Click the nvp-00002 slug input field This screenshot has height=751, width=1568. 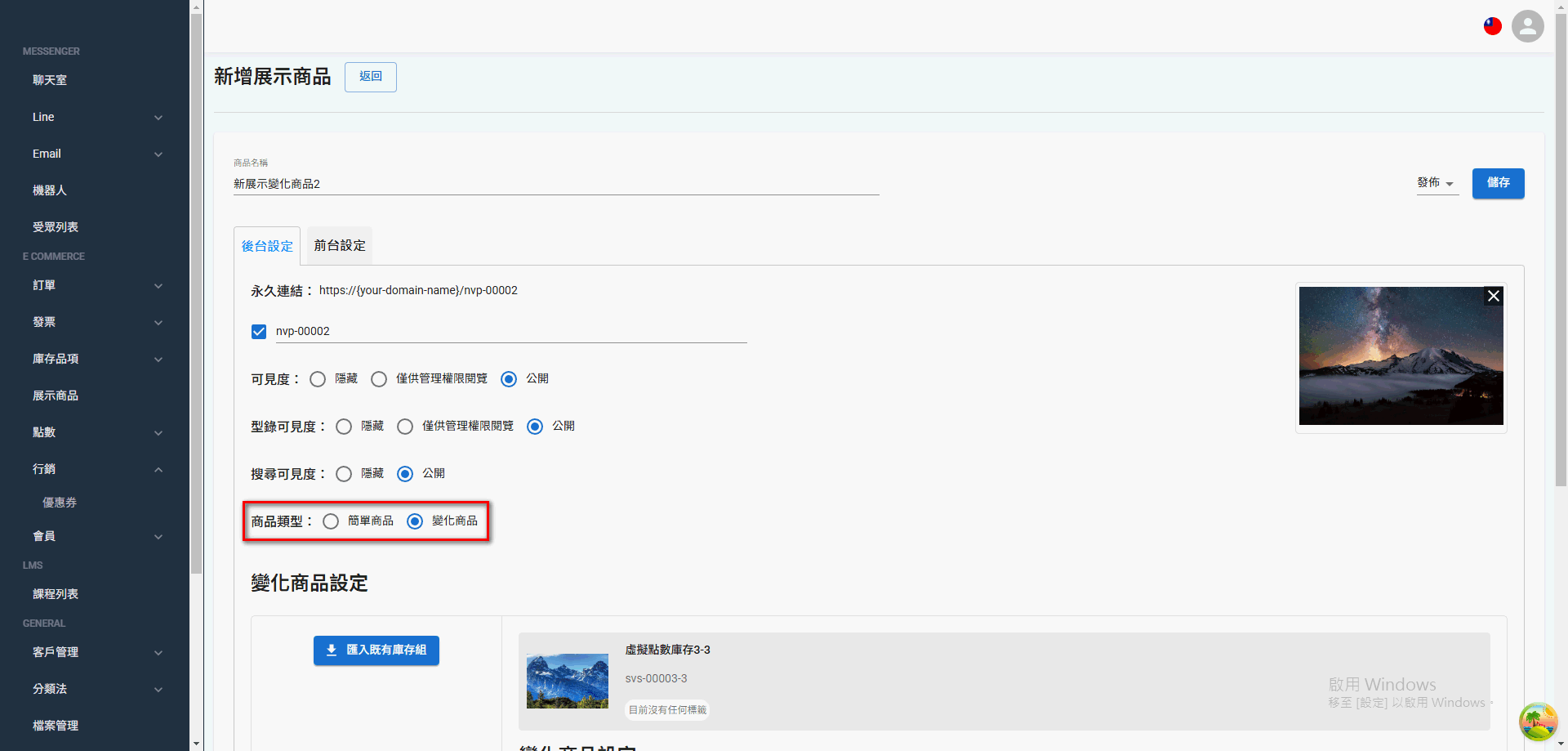coord(511,332)
